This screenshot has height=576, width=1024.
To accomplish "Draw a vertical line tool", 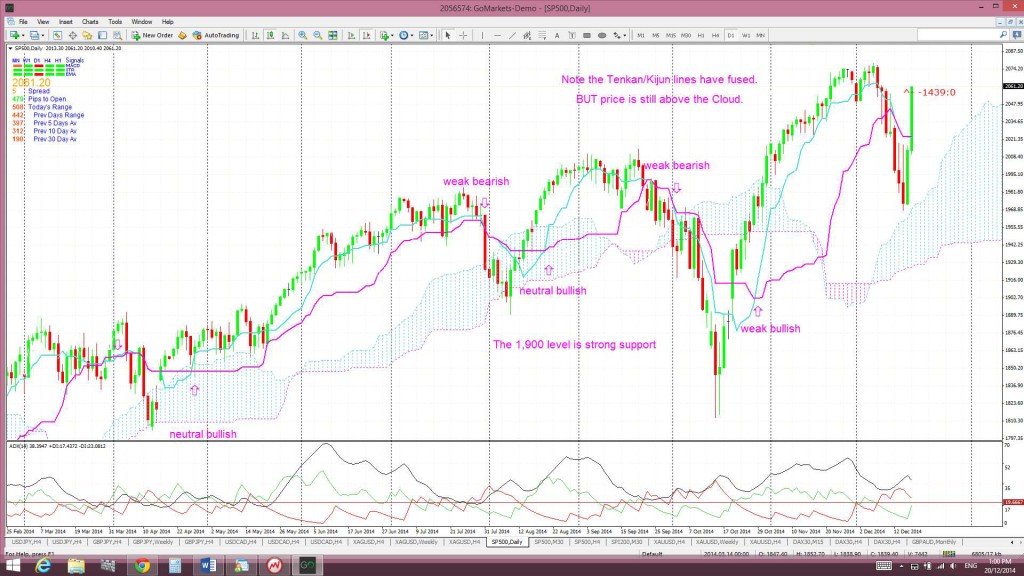I will pos(482,35).
